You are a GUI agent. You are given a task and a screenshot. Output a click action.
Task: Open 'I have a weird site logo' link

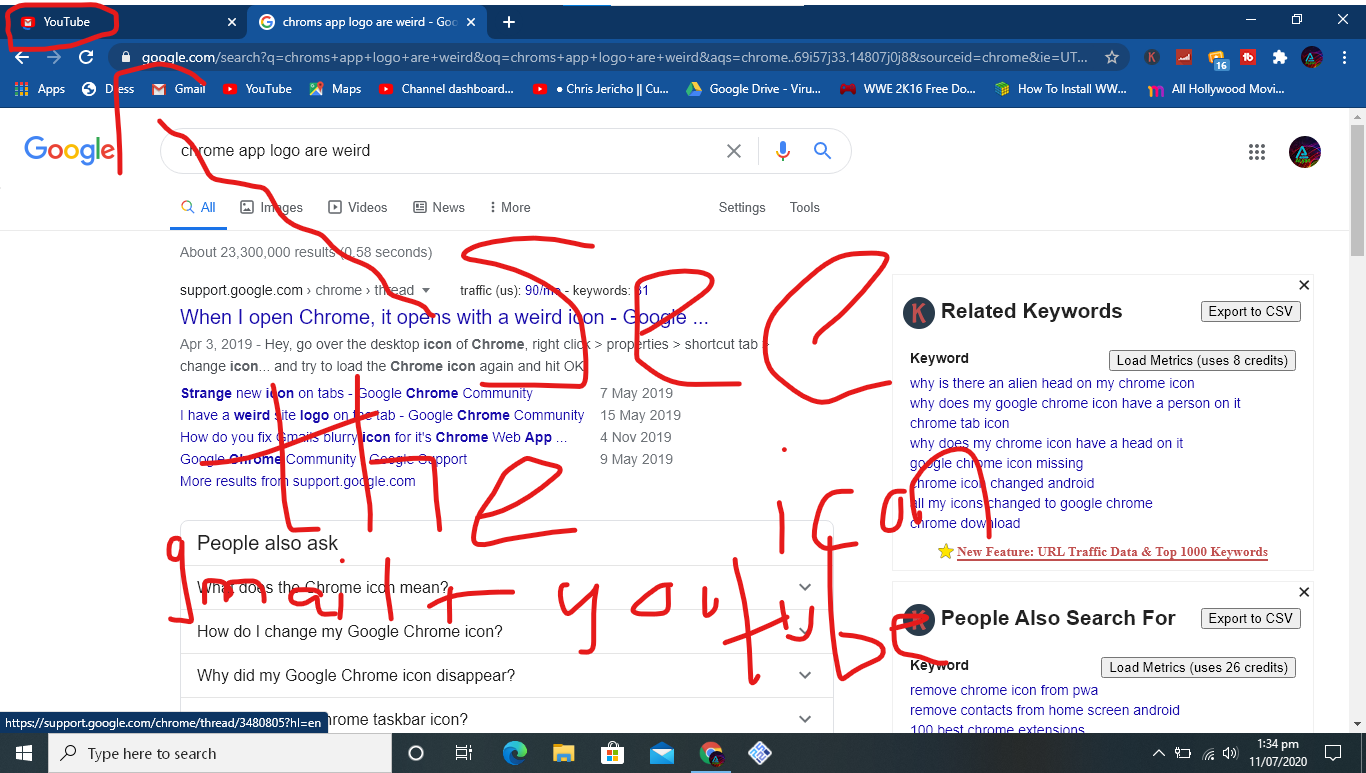382,415
